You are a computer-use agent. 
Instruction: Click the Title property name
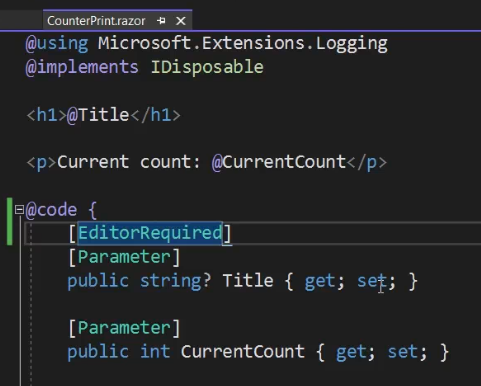click(x=248, y=281)
